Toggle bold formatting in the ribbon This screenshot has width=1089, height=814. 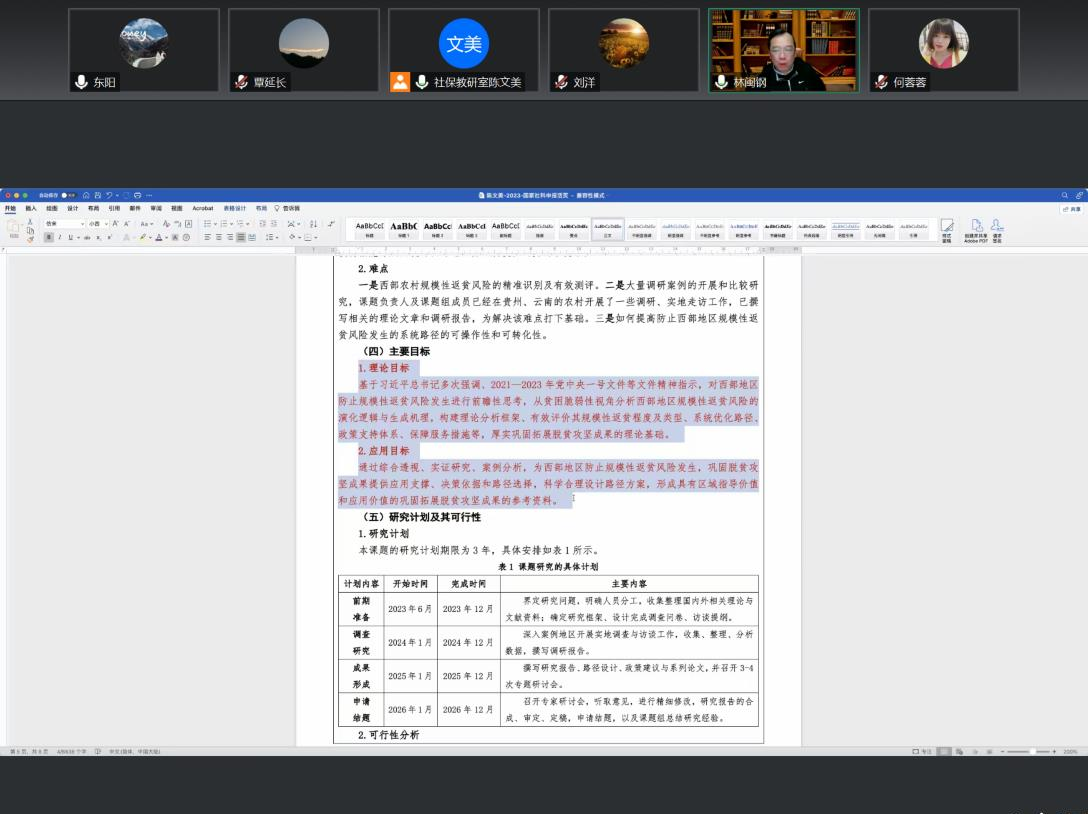pos(48,237)
